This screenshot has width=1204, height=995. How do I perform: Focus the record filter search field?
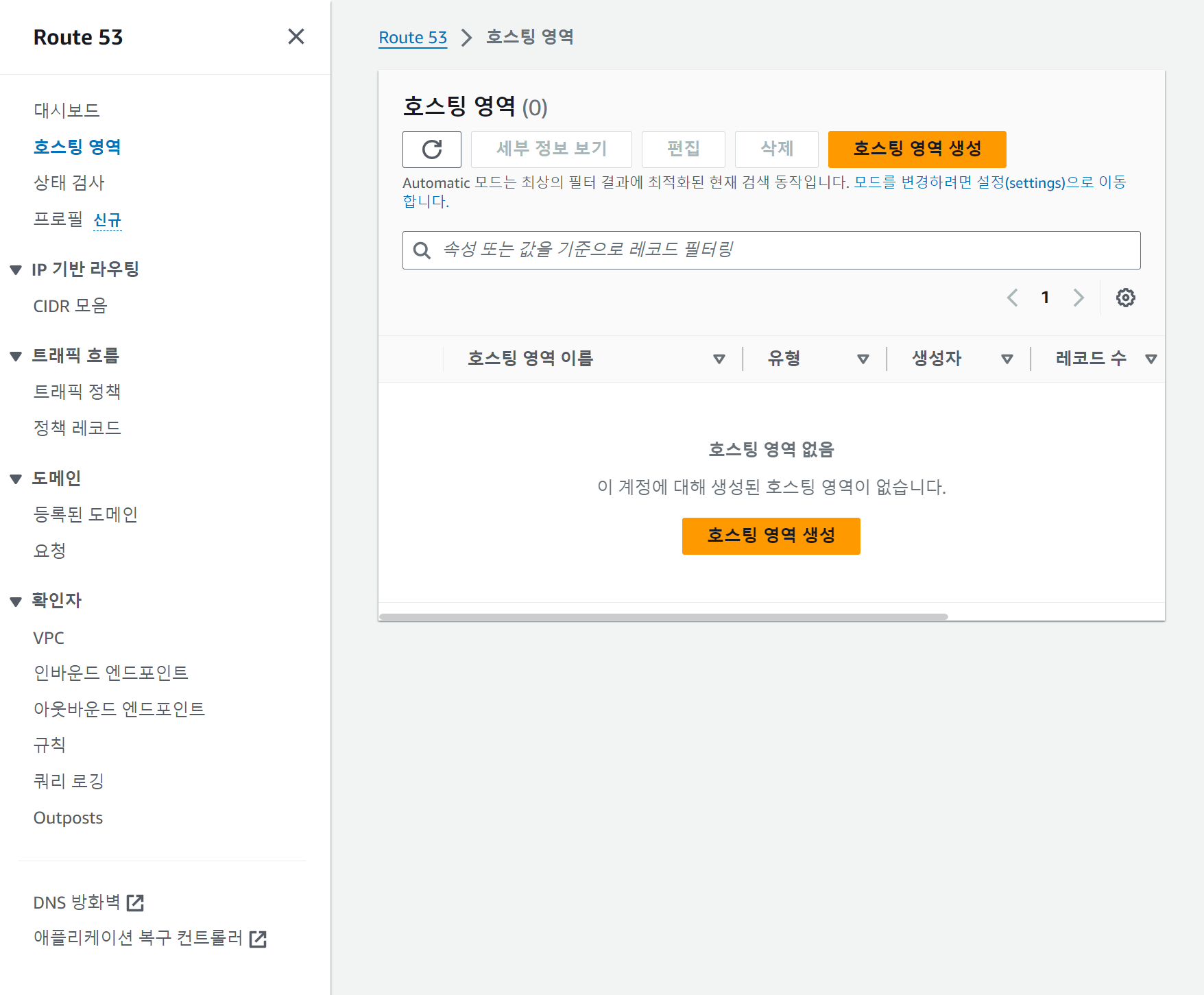pyautogui.click(x=771, y=250)
